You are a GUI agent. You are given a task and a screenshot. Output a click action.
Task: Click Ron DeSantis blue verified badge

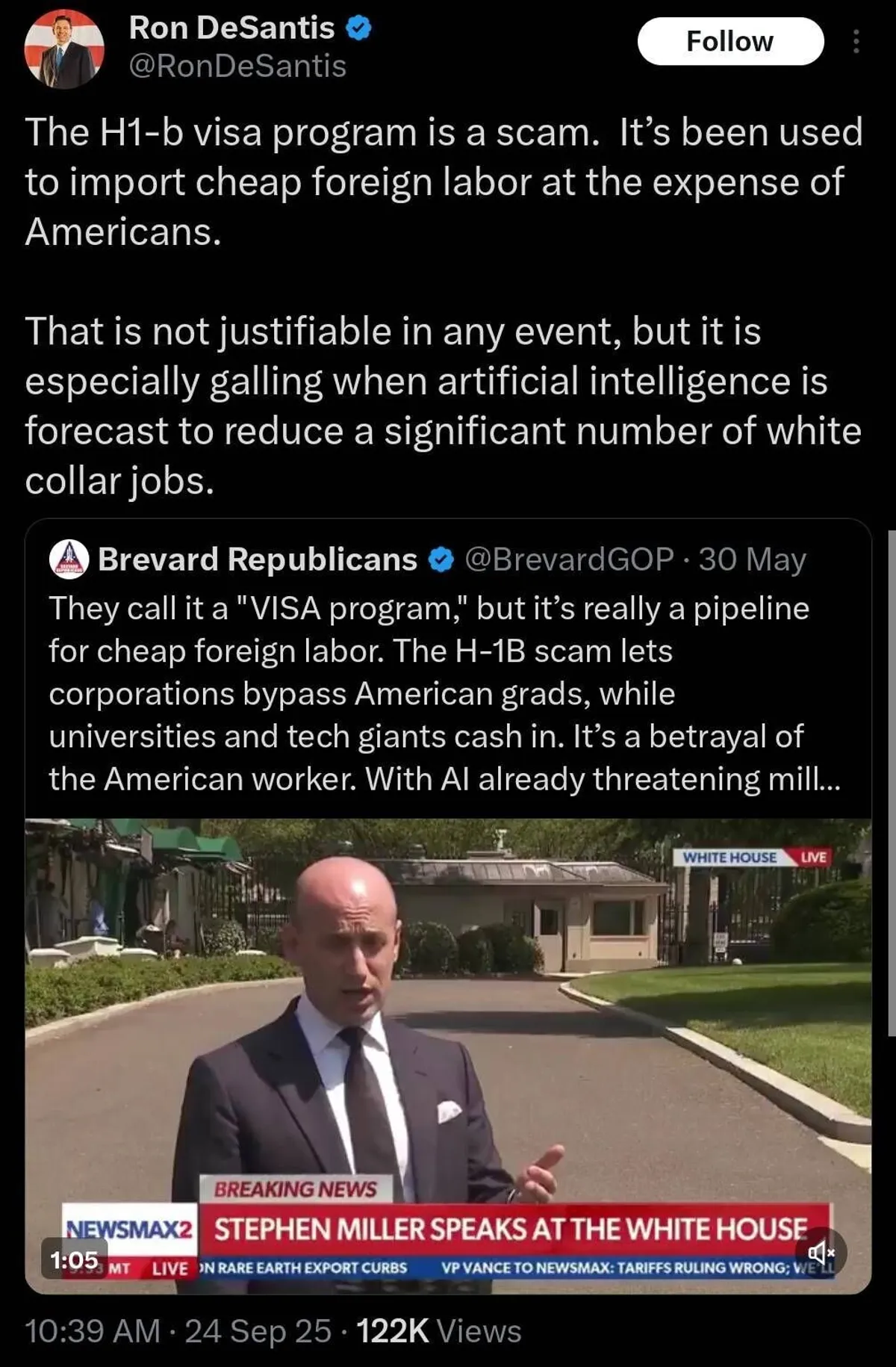(x=358, y=28)
